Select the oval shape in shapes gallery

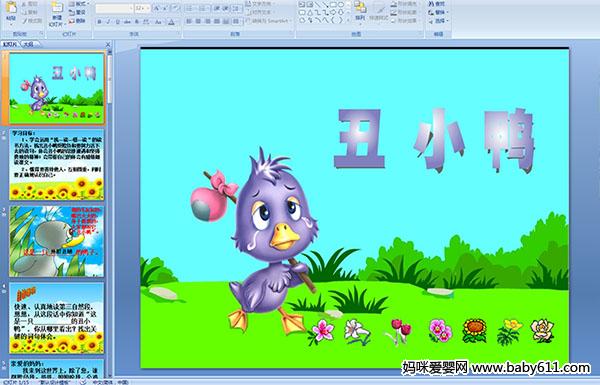pyautogui.click(x=341, y=4)
